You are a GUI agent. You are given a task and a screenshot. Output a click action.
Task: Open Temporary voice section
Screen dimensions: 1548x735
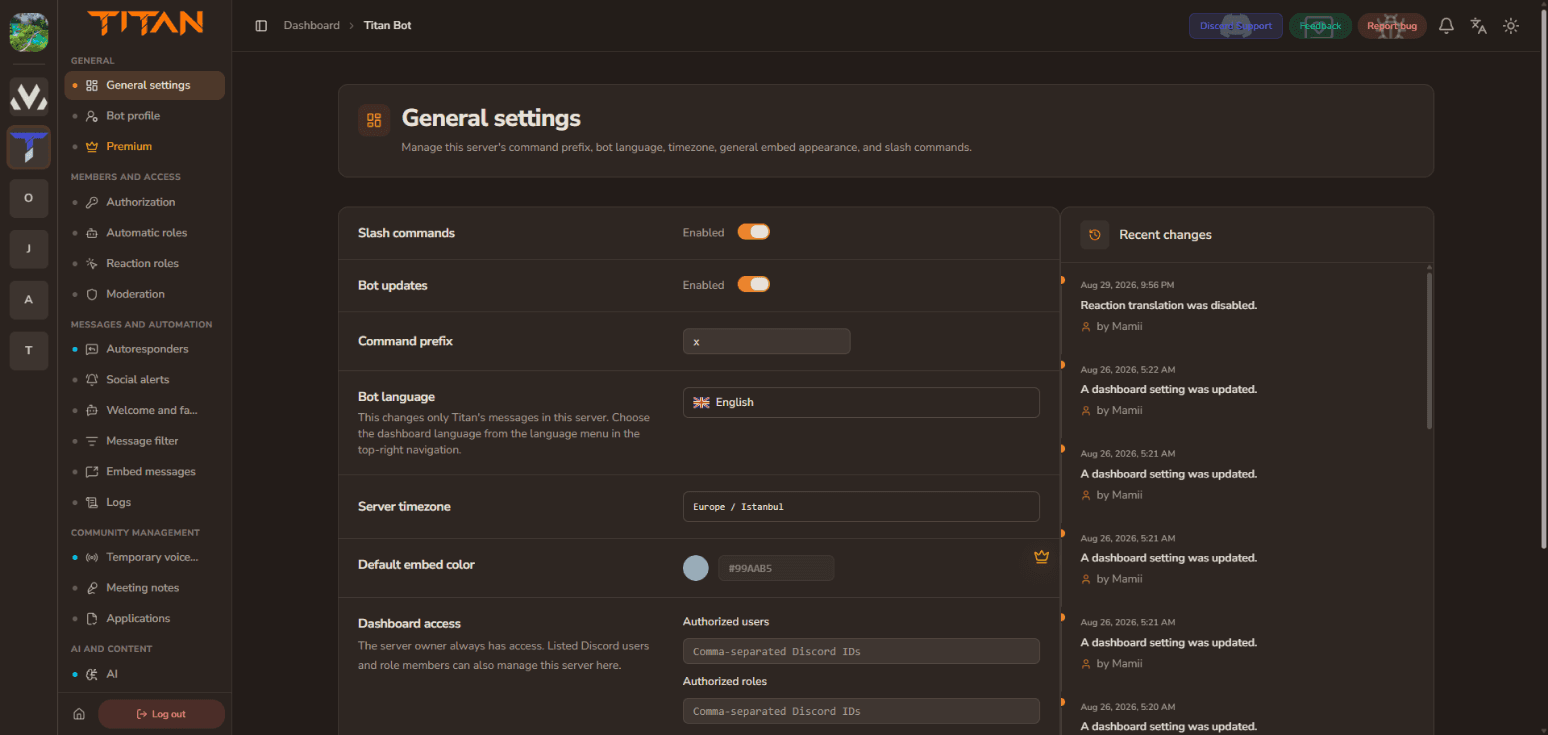[x=145, y=557]
